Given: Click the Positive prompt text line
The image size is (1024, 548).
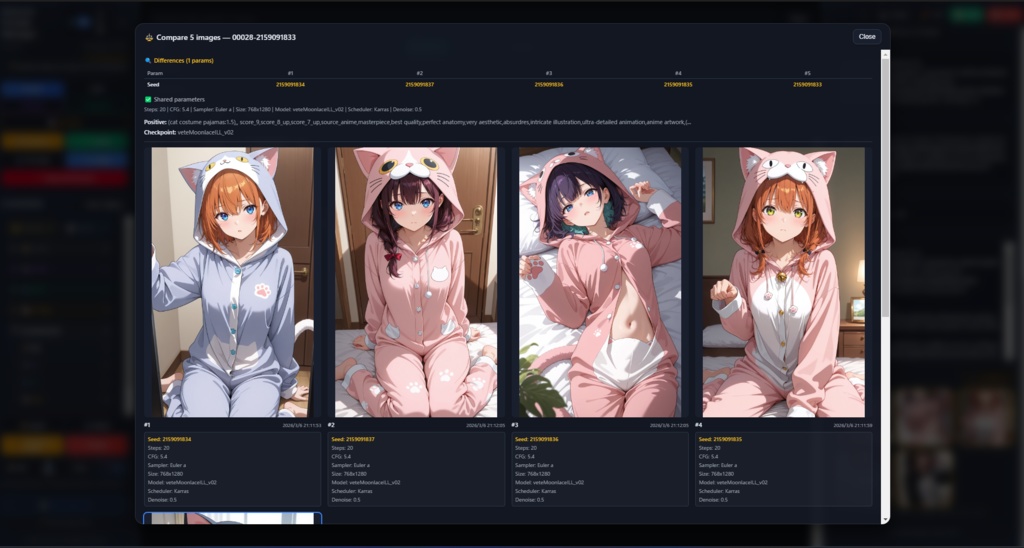Looking at the screenshot, I should [418, 122].
